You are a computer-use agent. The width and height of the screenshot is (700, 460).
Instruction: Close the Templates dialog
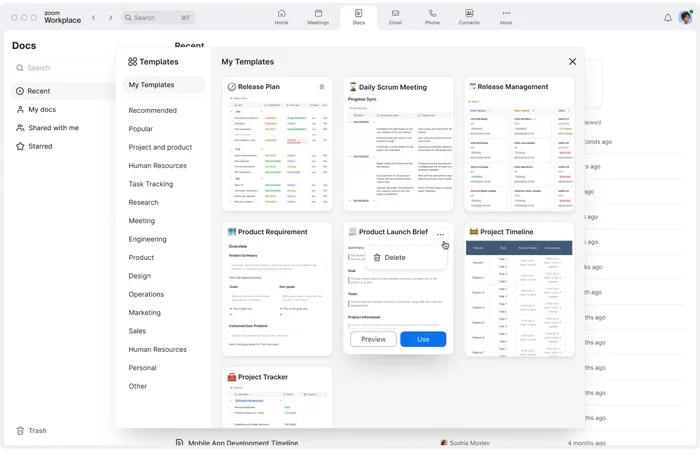572,61
